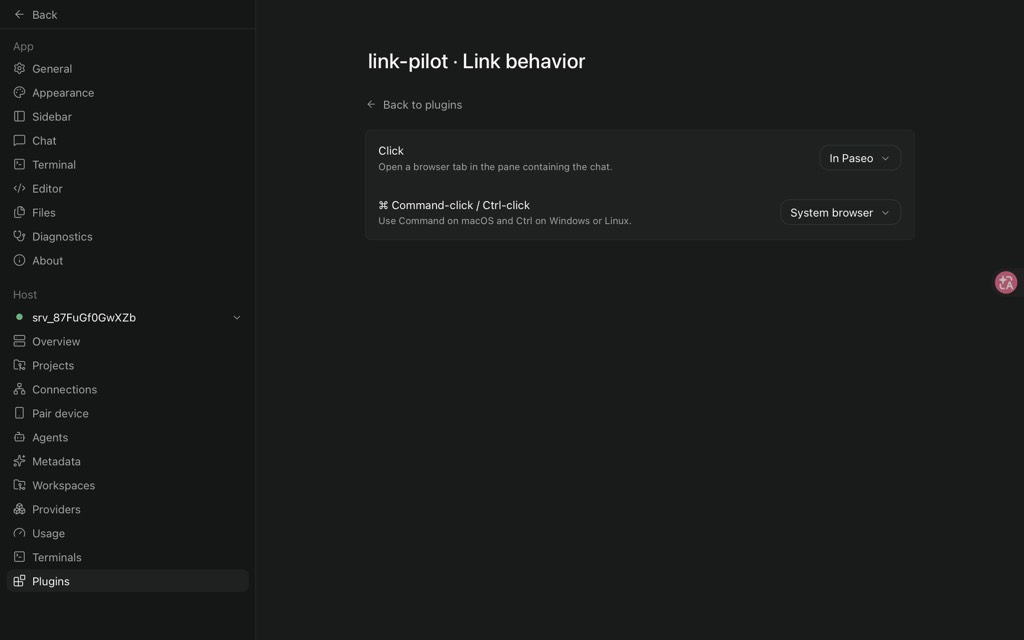
Task: Open the Usage page
Action: pyautogui.click(x=127, y=533)
